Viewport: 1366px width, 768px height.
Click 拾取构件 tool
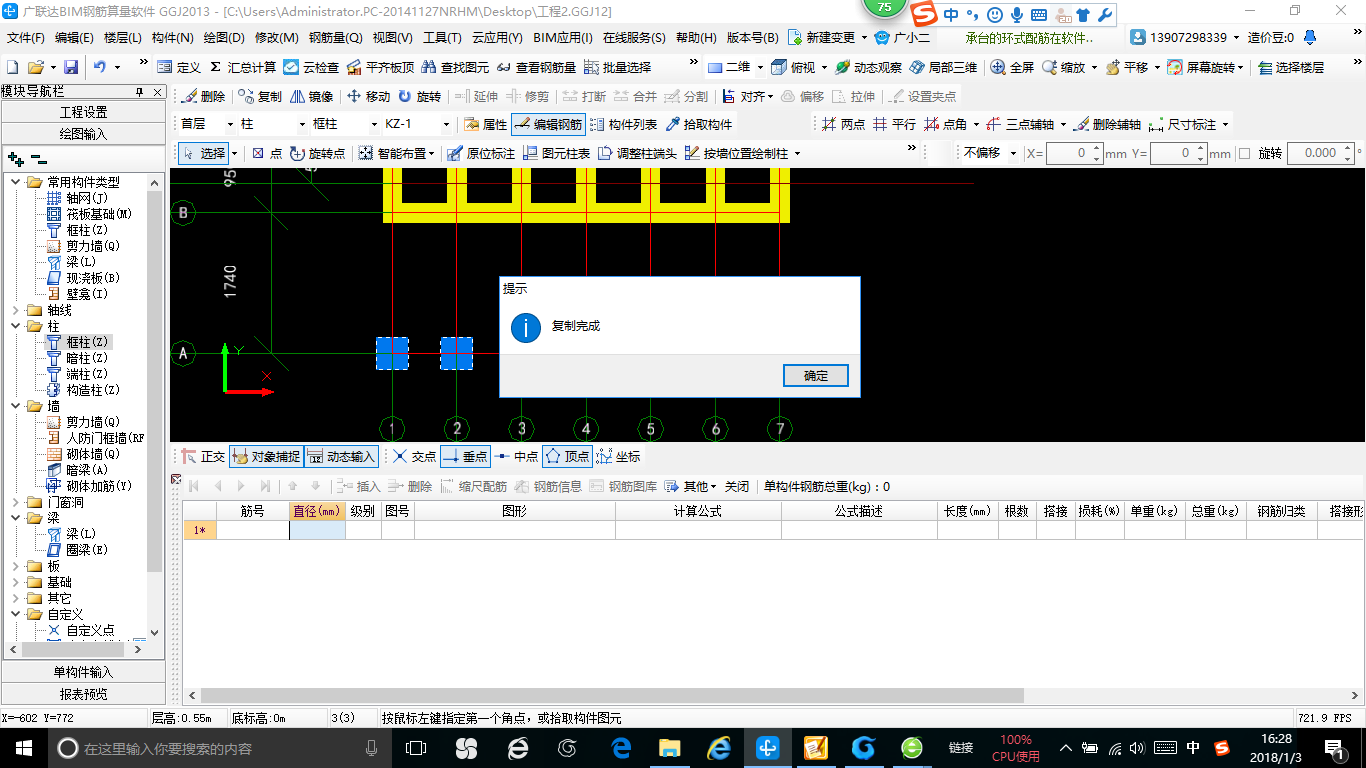click(x=698, y=124)
